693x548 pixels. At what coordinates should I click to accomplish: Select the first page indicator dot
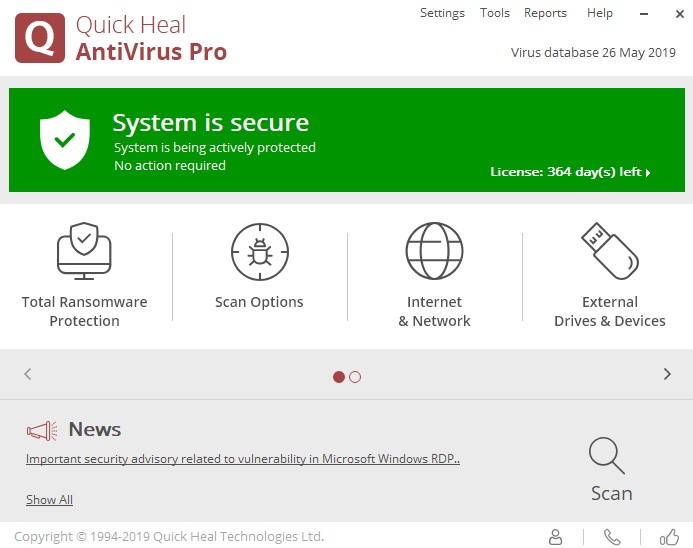339,377
